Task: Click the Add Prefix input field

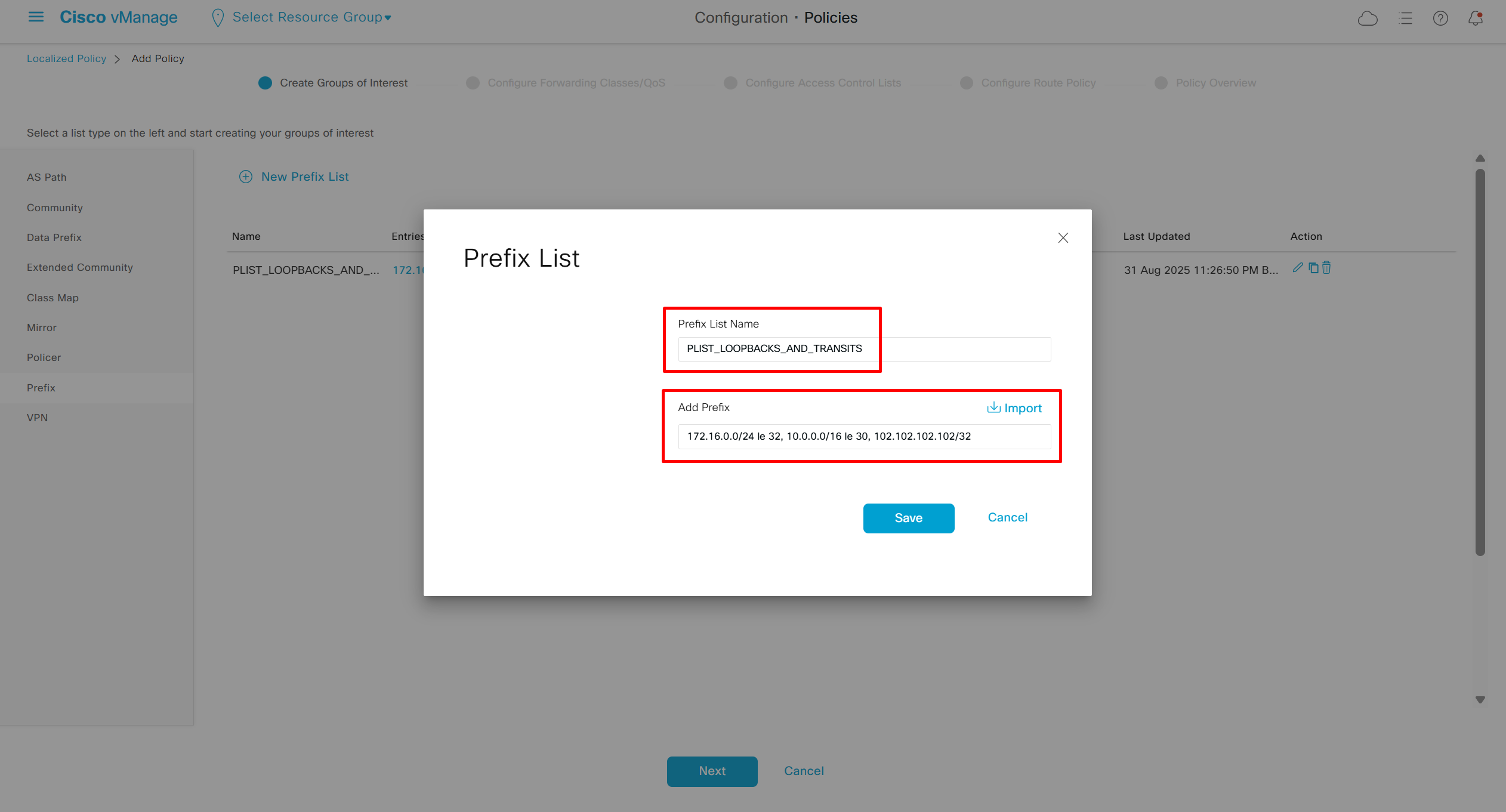Action: tap(863, 437)
